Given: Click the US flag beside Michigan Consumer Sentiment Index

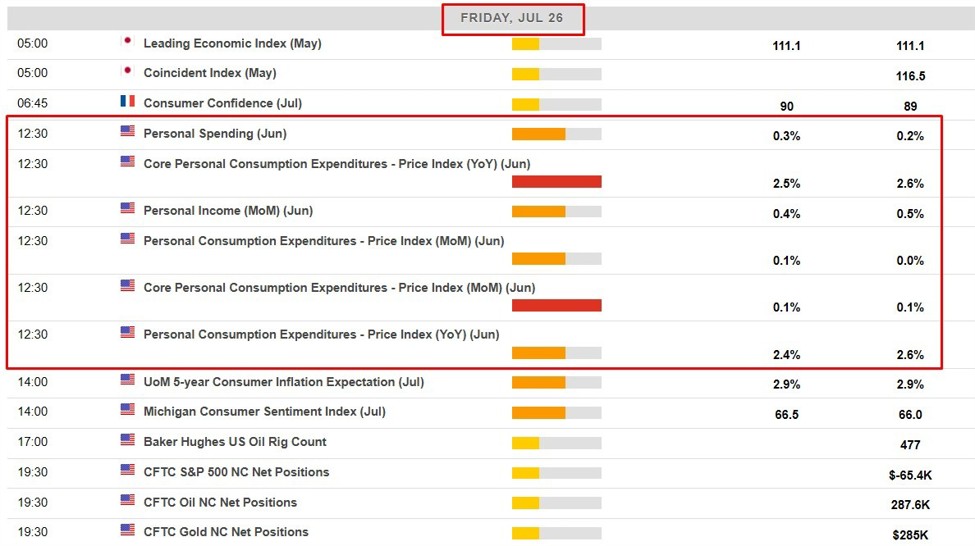Looking at the screenshot, I should click(127, 410).
